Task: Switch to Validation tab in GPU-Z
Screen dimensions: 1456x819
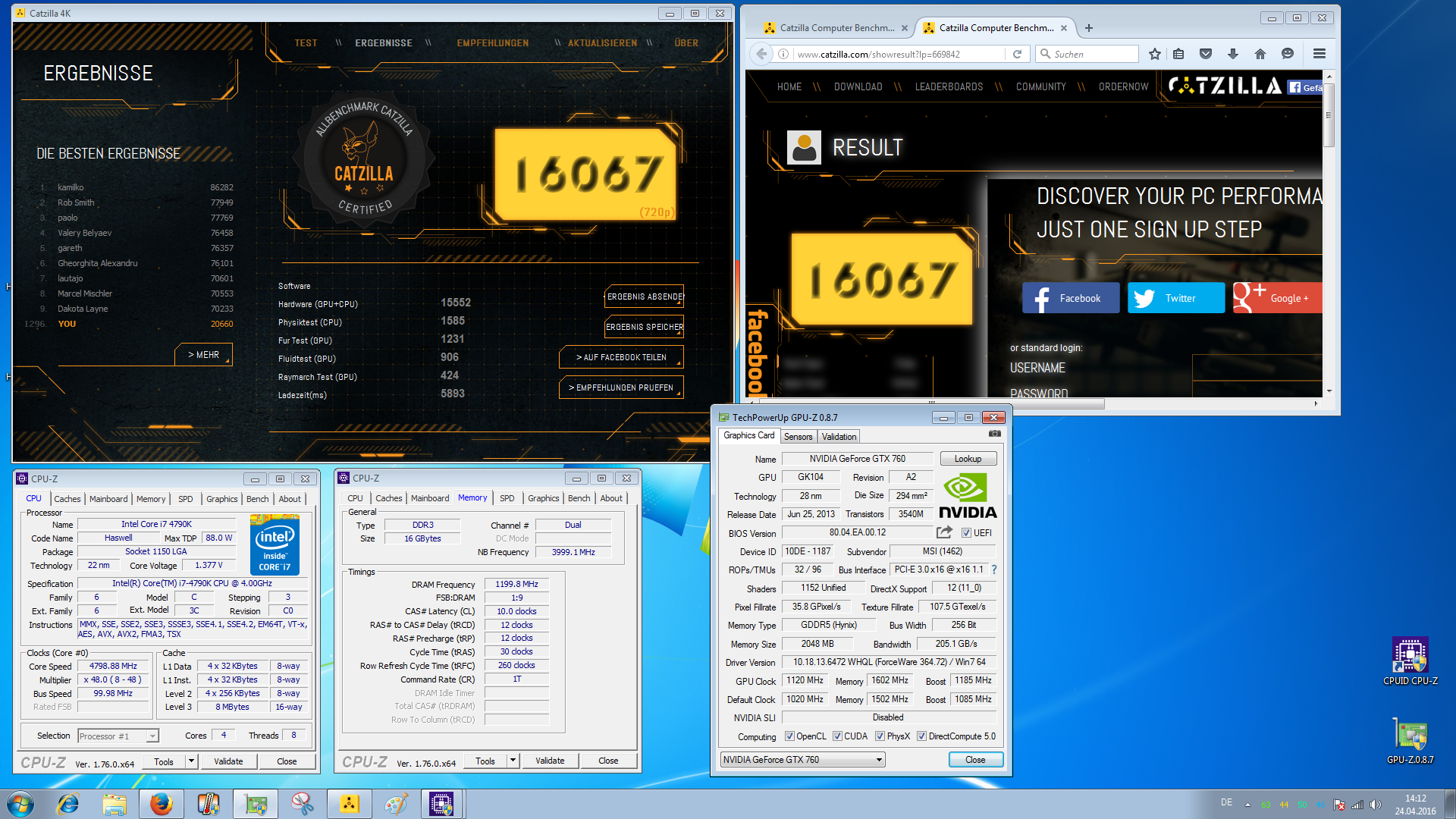Action: coord(839,437)
